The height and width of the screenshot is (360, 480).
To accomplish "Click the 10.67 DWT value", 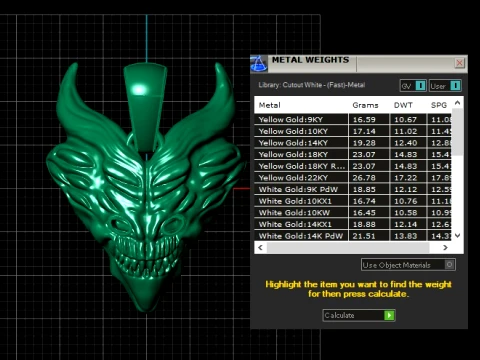I will point(406,120).
